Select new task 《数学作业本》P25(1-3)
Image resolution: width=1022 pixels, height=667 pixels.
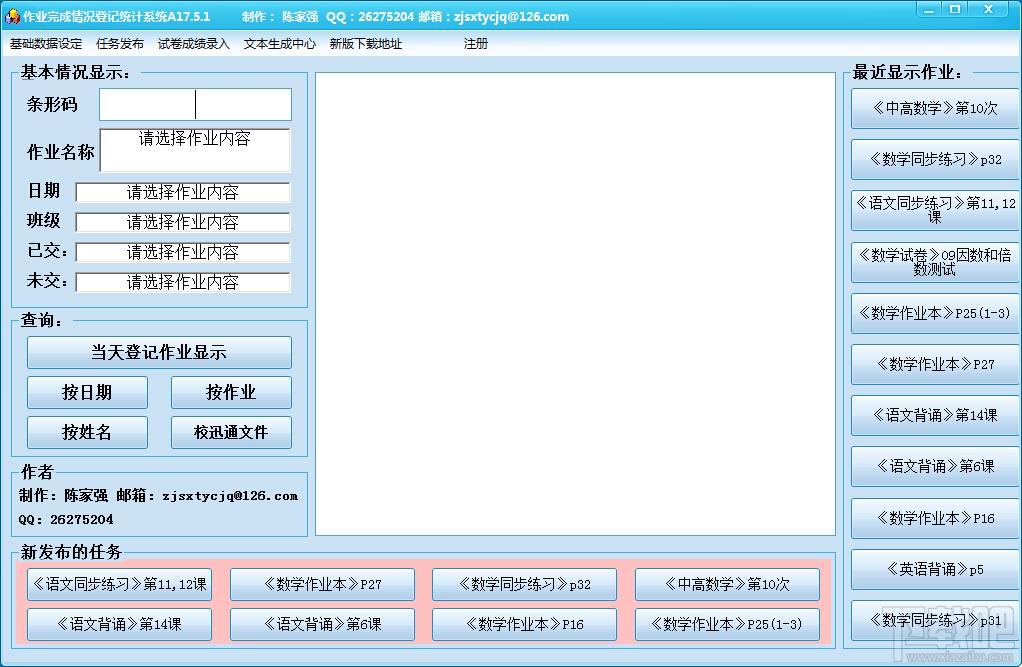click(x=727, y=625)
